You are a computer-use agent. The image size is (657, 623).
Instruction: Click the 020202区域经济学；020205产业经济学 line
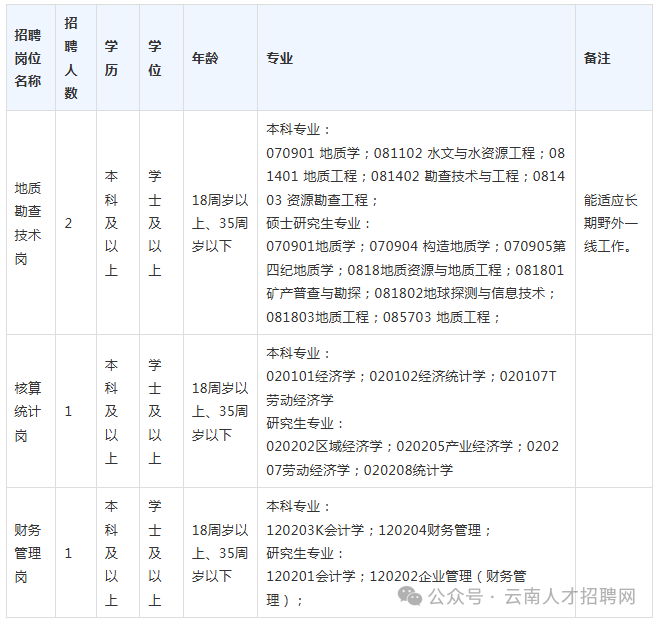(x=412, y=446)
